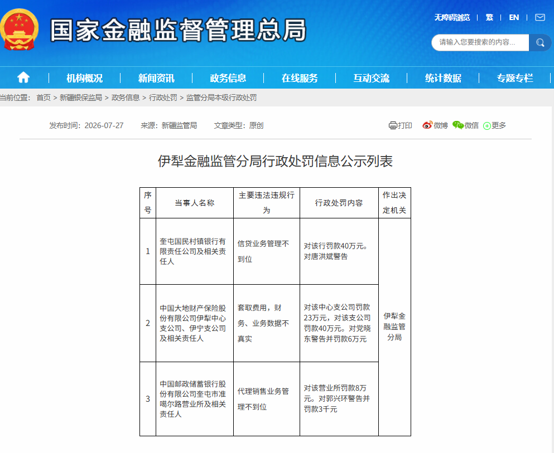
Task: Open the 统计数据 menu
Action: point(443,78)
